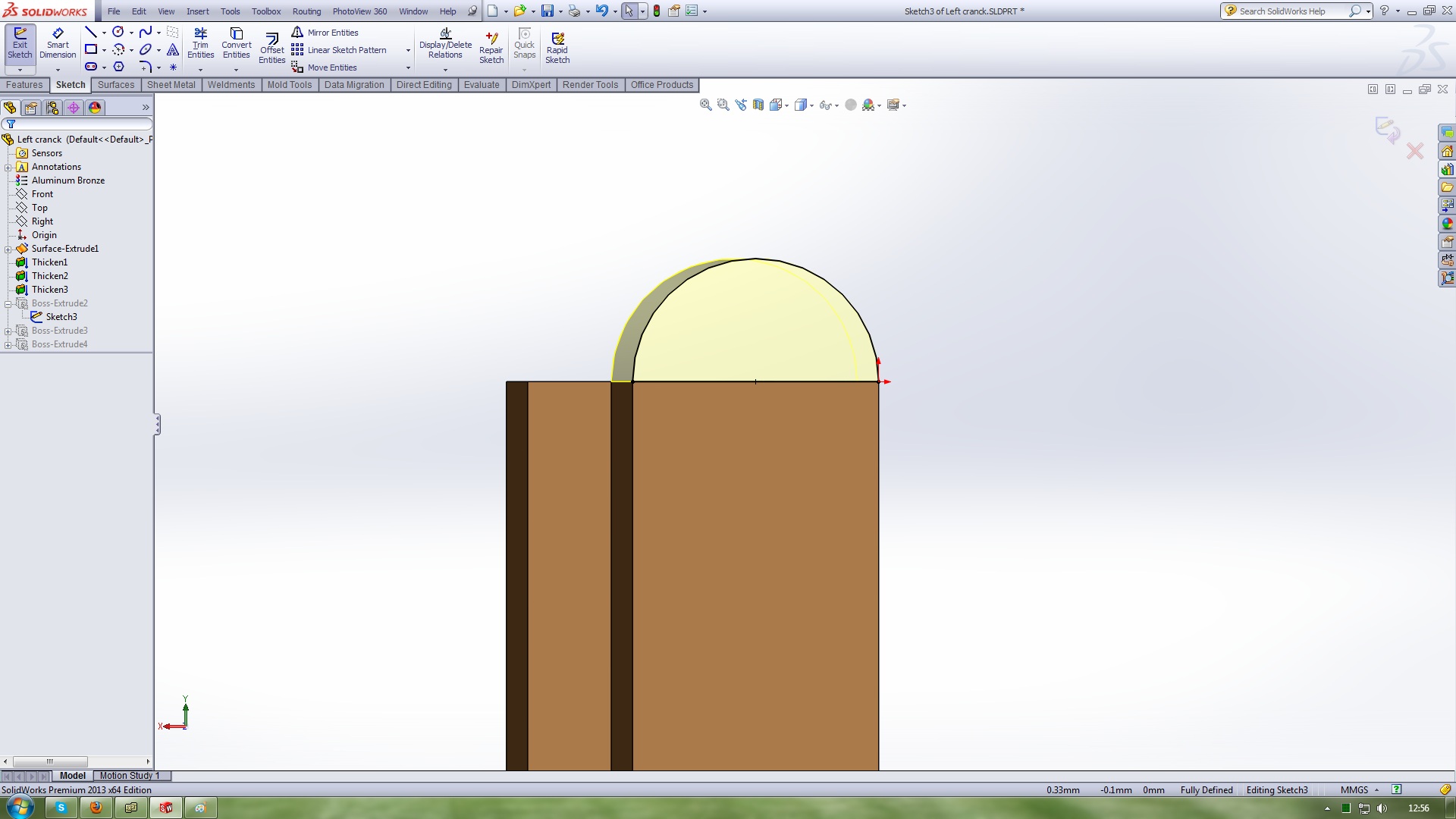This screenshot has height=819, width=1456.
Task: Select the sketch Point tool
Action: (173, 67)
